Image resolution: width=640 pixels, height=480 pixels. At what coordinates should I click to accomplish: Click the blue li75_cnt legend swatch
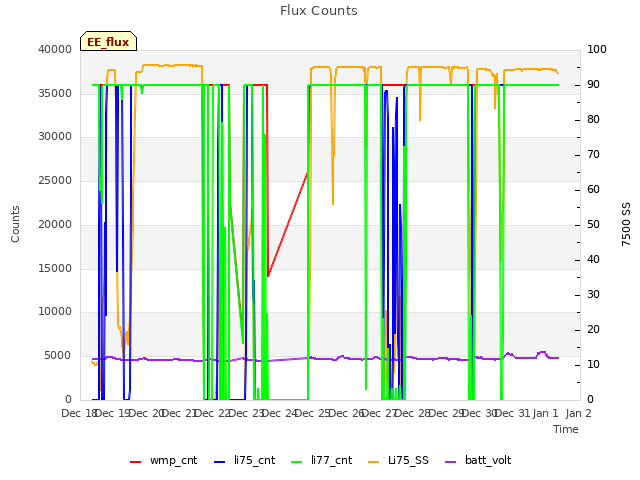coord(220,461)
